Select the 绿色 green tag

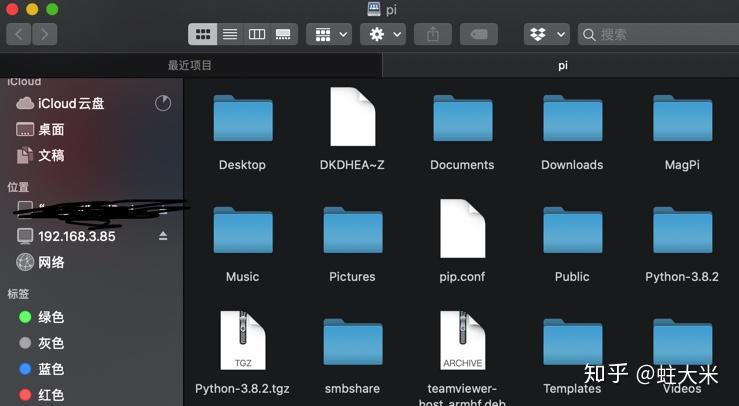(41, 317)
